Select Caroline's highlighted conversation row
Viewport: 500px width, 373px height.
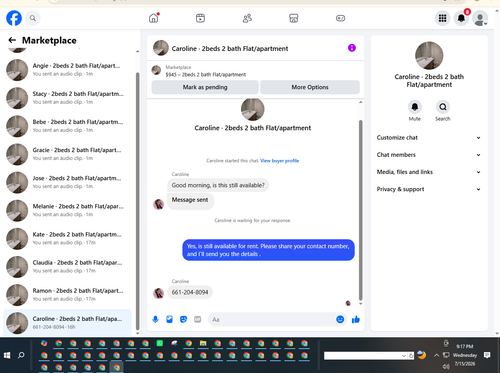(x=68, y=323)
